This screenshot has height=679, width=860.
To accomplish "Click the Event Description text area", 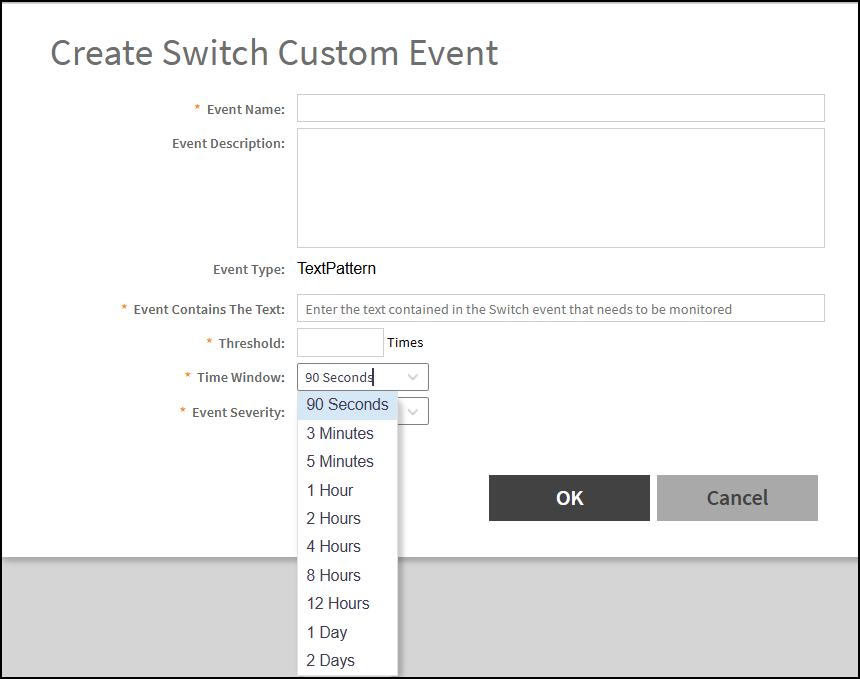I will (x=561, y=188).
